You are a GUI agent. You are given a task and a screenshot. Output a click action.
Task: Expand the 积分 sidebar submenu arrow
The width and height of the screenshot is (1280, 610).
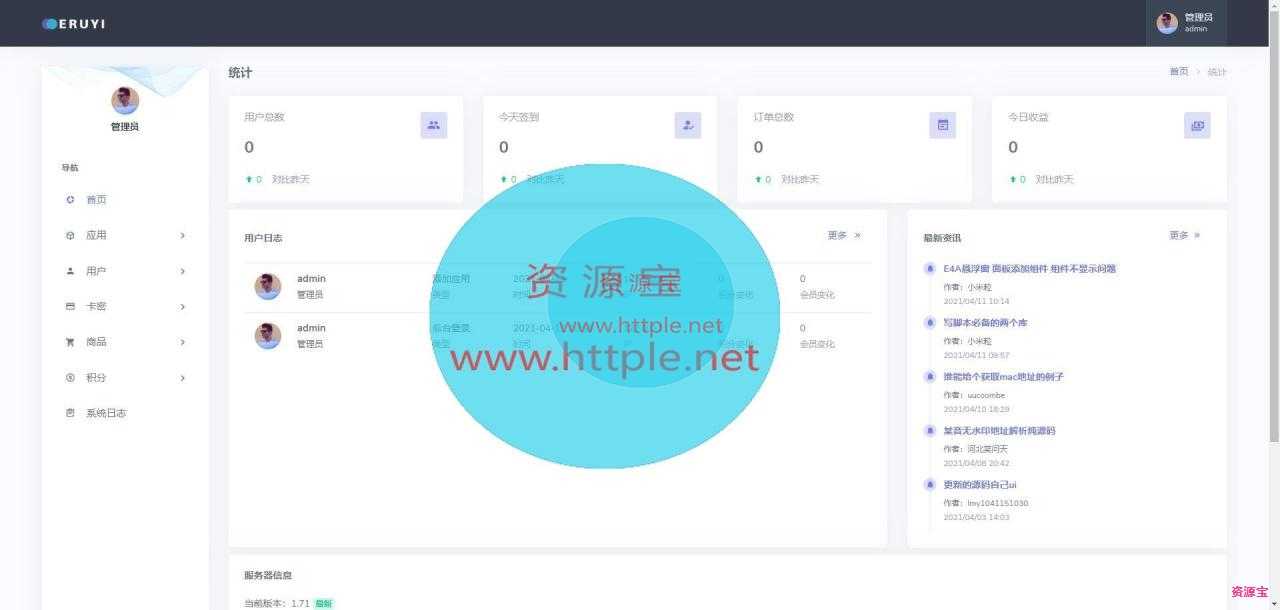(183, 378)
